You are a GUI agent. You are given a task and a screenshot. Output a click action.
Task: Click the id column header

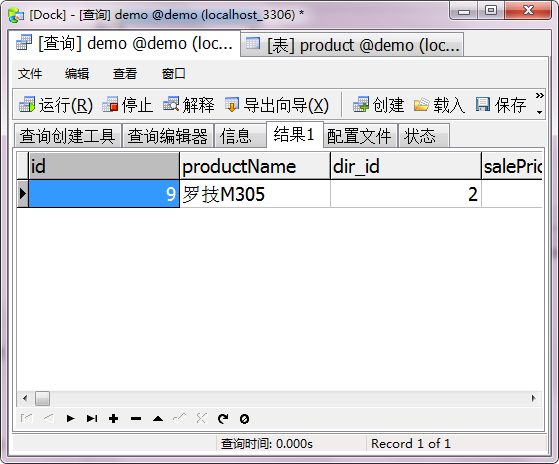104,166
